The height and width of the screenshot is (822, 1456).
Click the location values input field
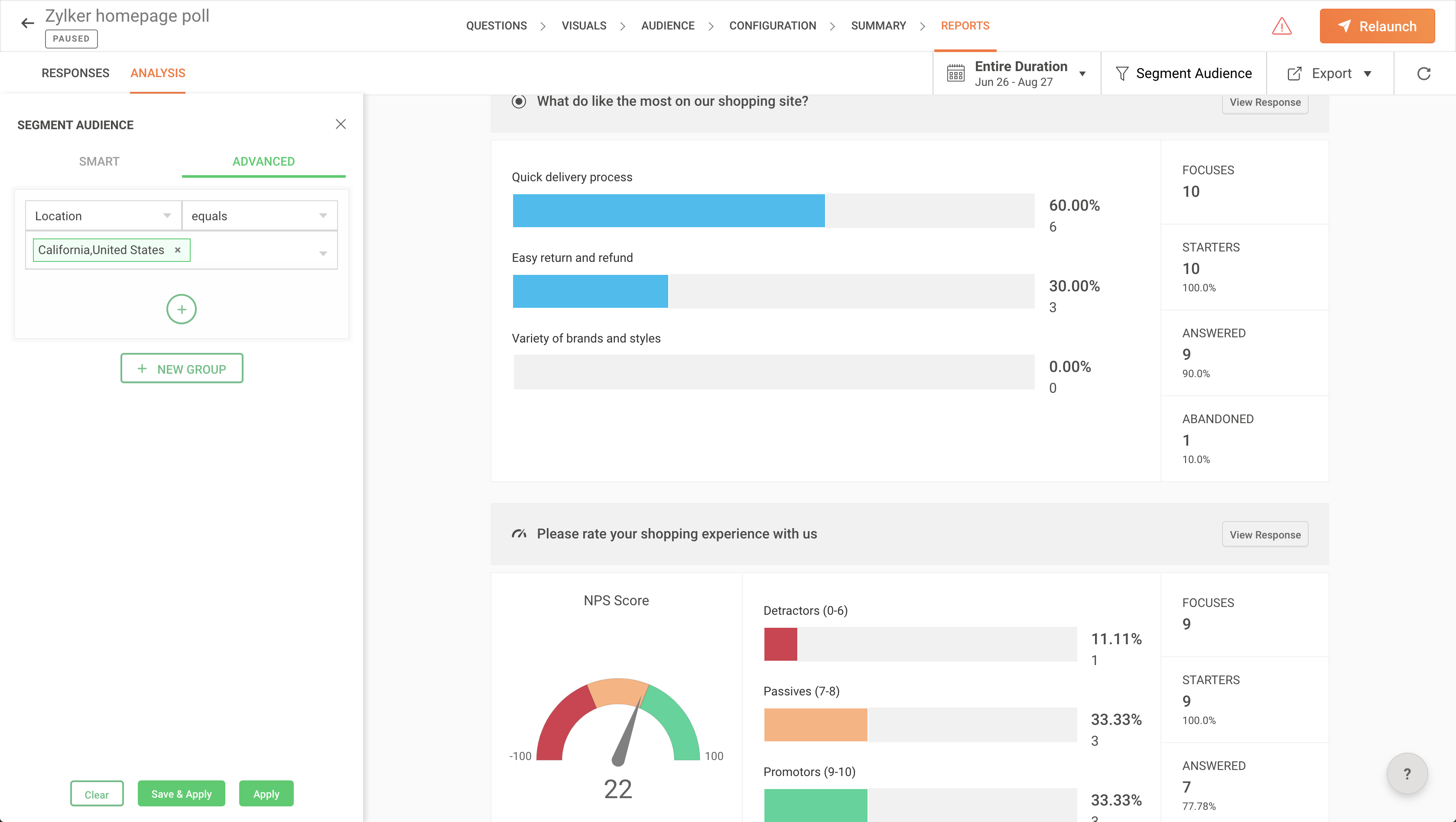[254, 250]
